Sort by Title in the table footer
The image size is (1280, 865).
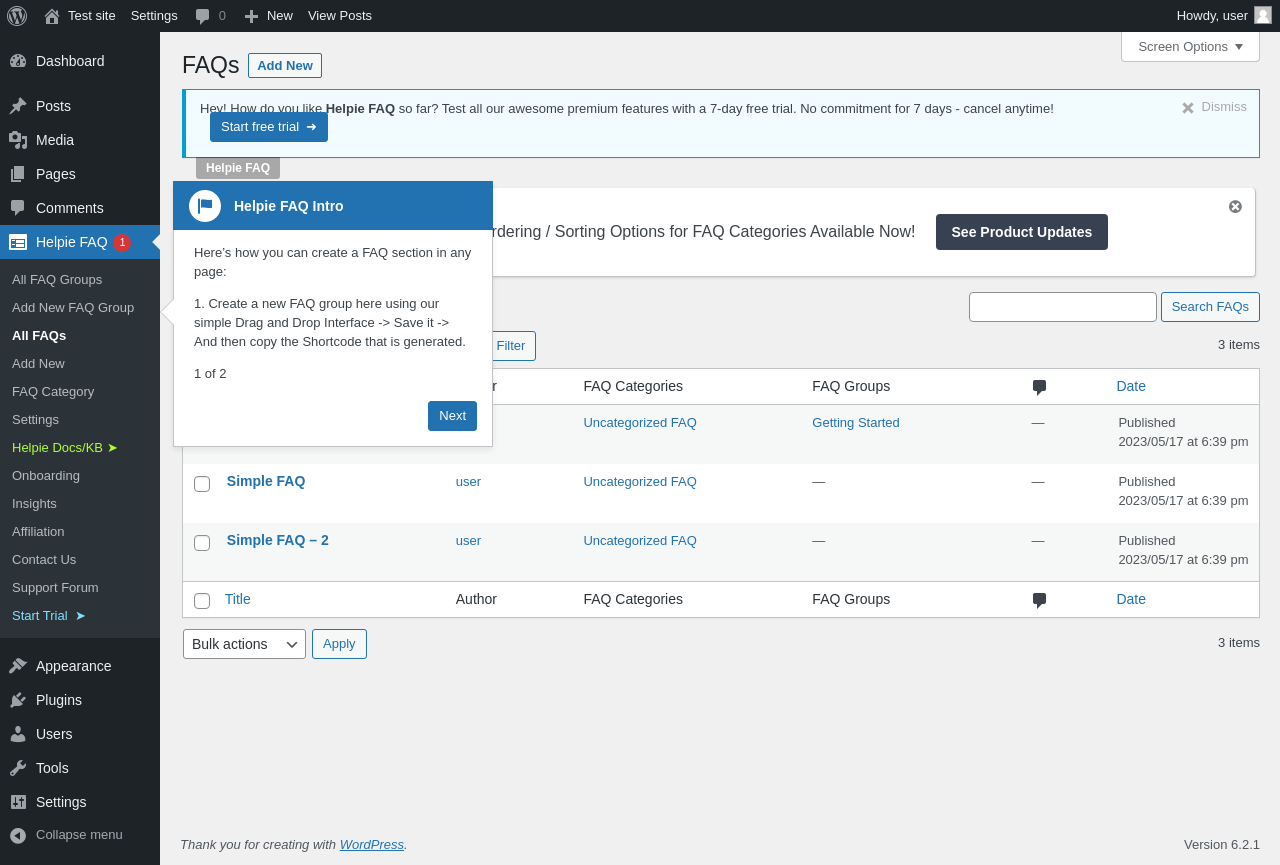[238, 599]
